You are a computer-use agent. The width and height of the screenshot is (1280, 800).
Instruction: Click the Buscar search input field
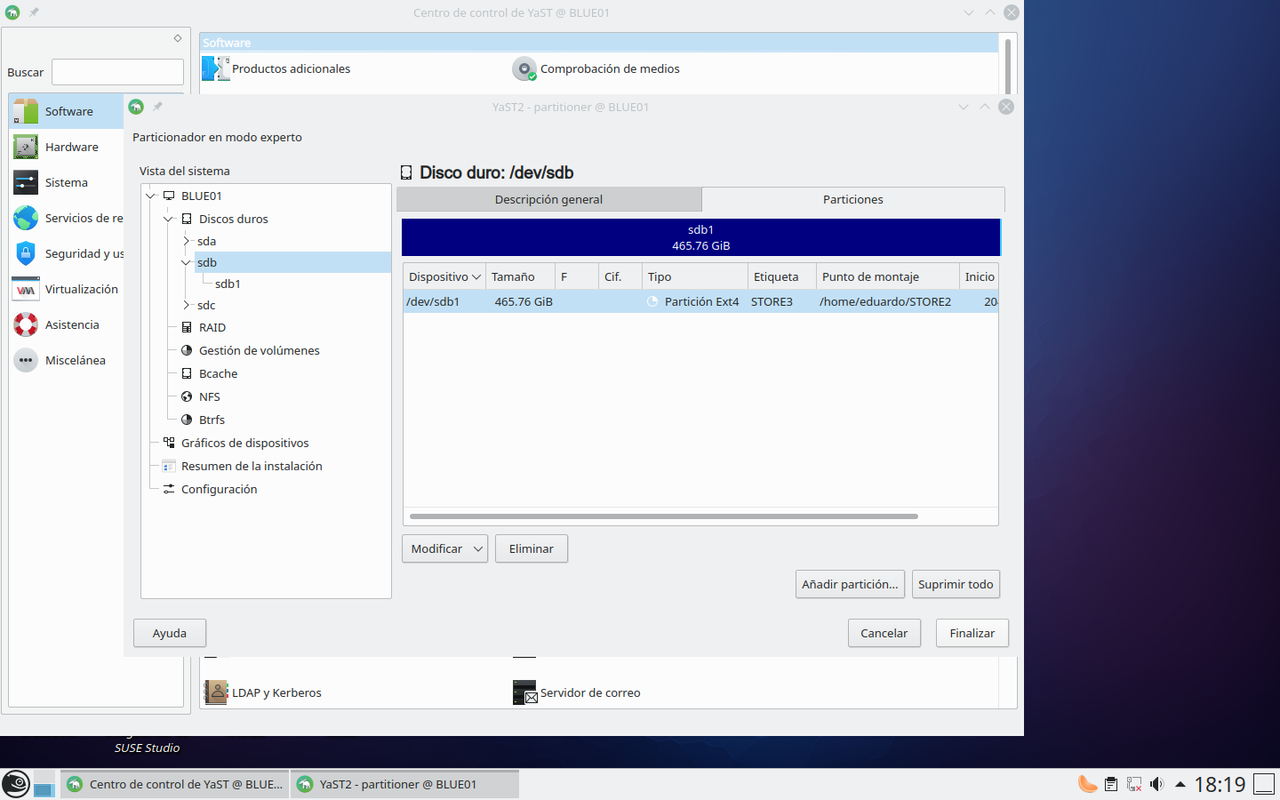pyautogui.click(x=118, y=72)
